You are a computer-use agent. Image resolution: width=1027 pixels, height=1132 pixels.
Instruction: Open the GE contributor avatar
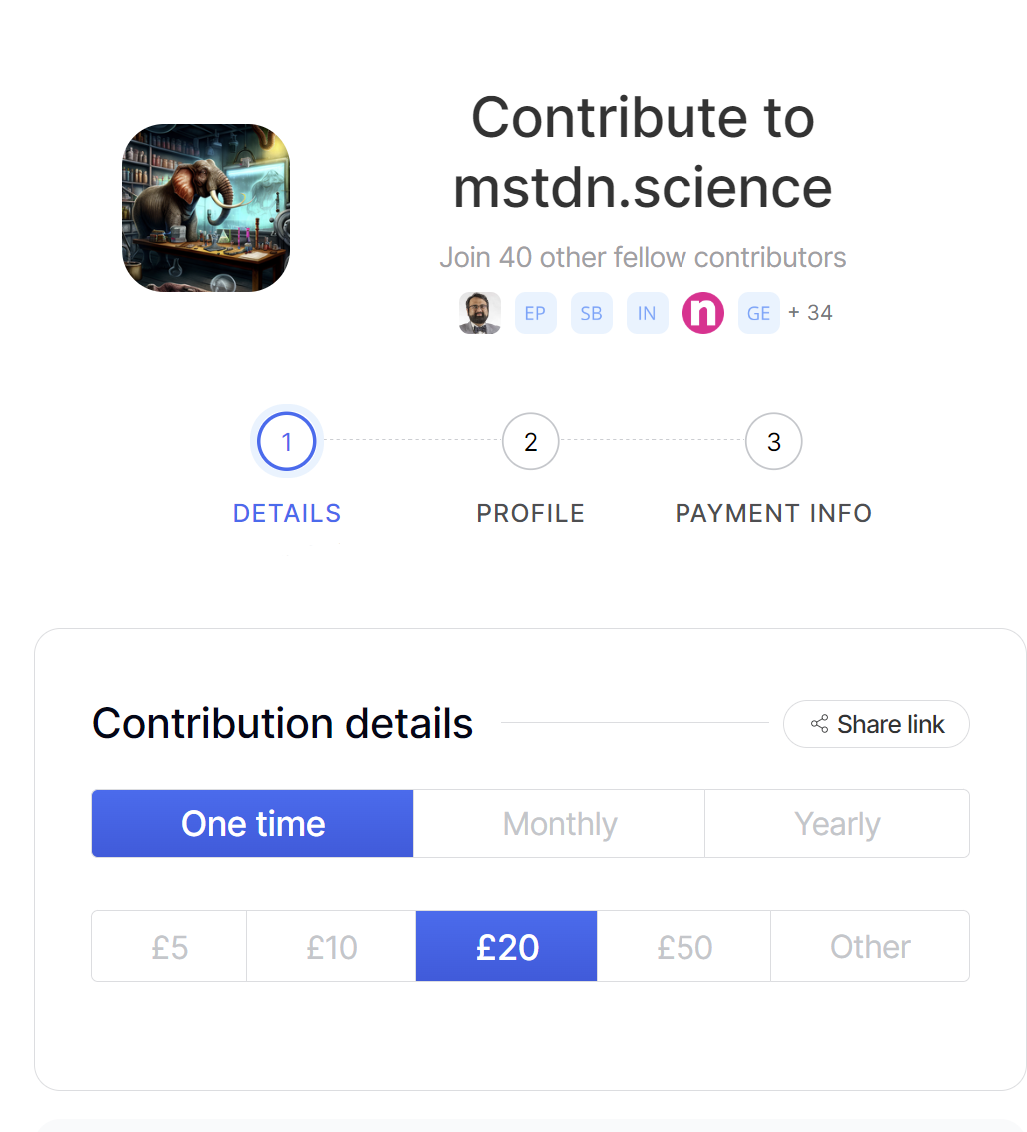[758, 313]
